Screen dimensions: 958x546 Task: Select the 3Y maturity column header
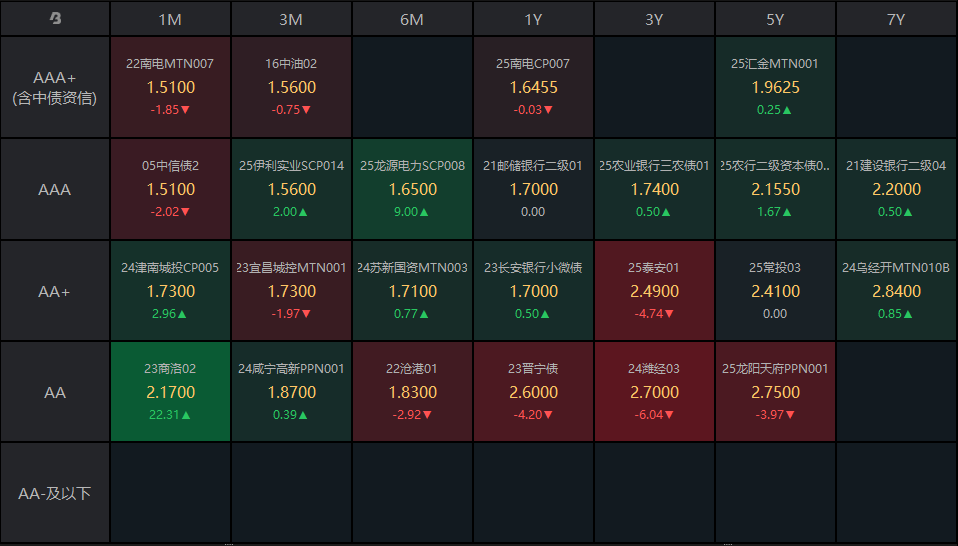click(654, 19)
